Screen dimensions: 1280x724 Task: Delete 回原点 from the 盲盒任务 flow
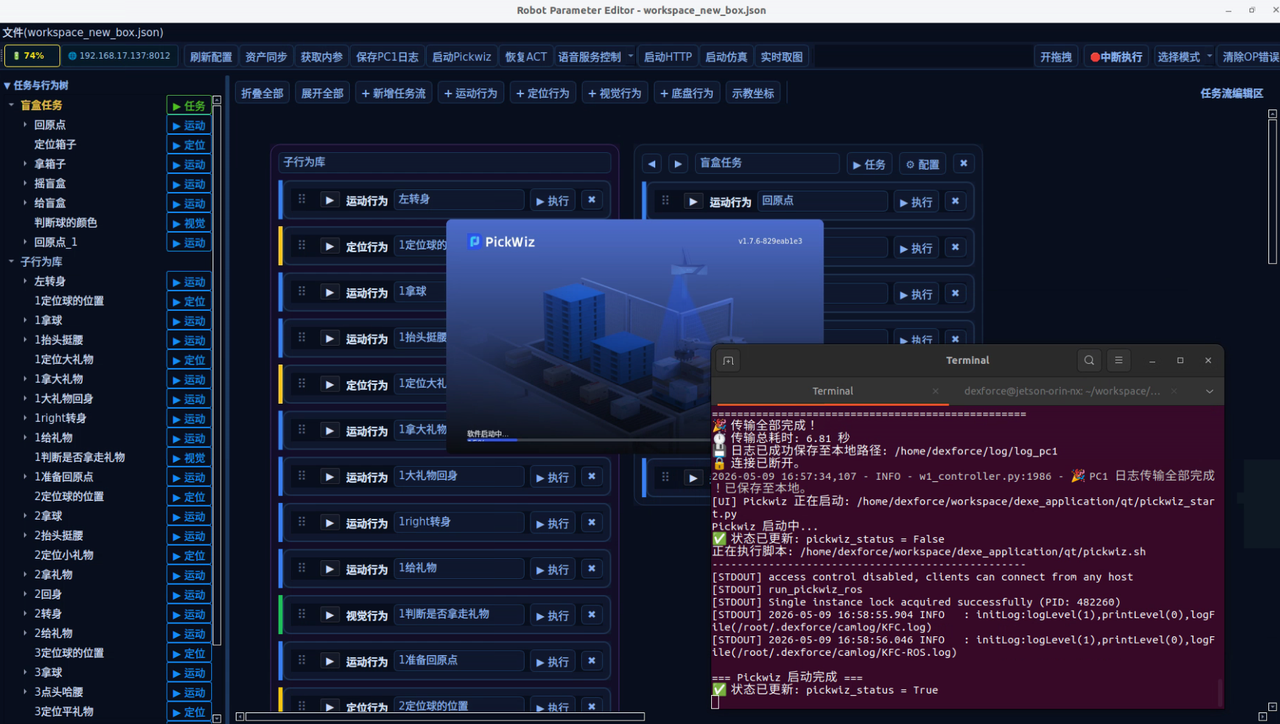(x=955, y=202)
